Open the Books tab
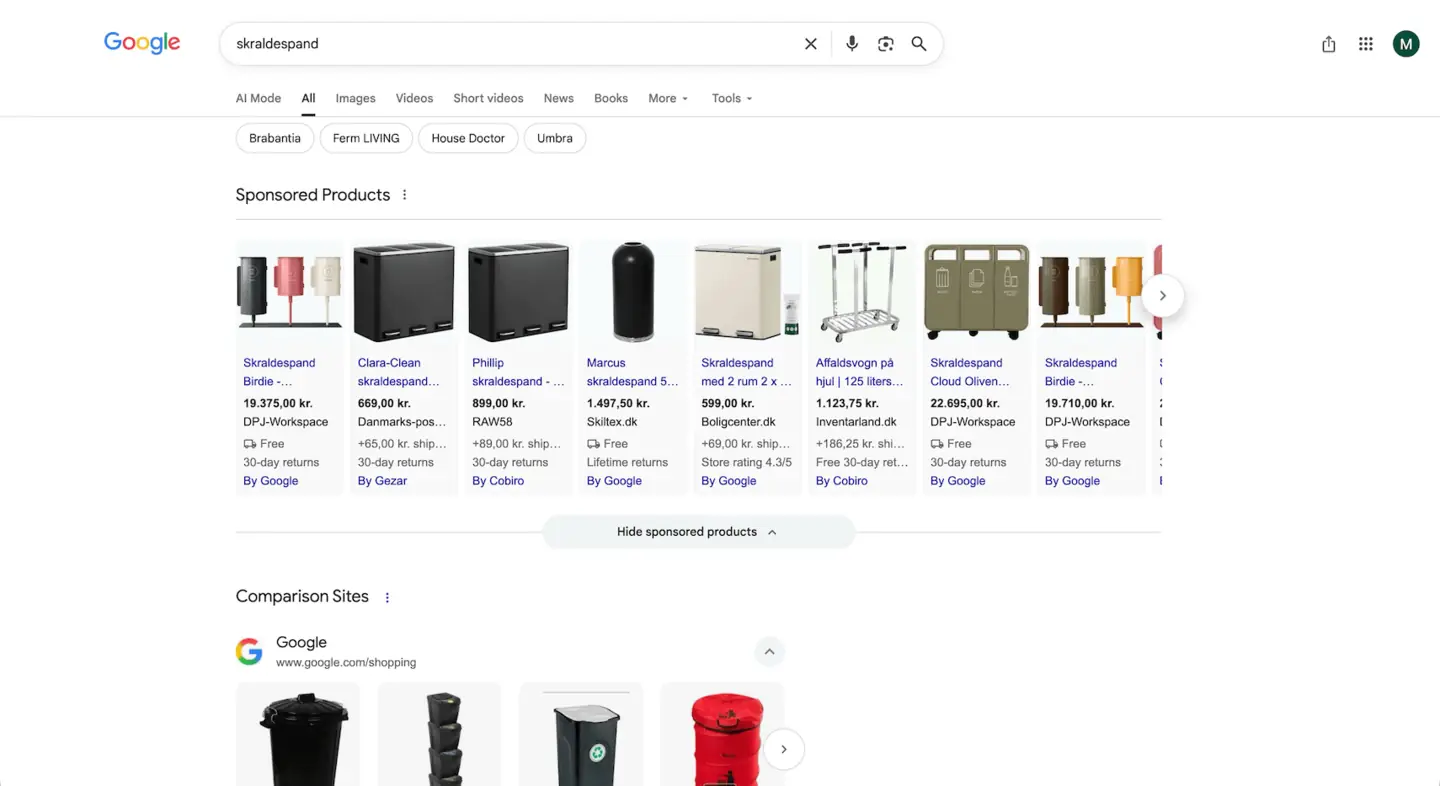The width and height of the screenshot is (1440, 786). click(611, 98)
